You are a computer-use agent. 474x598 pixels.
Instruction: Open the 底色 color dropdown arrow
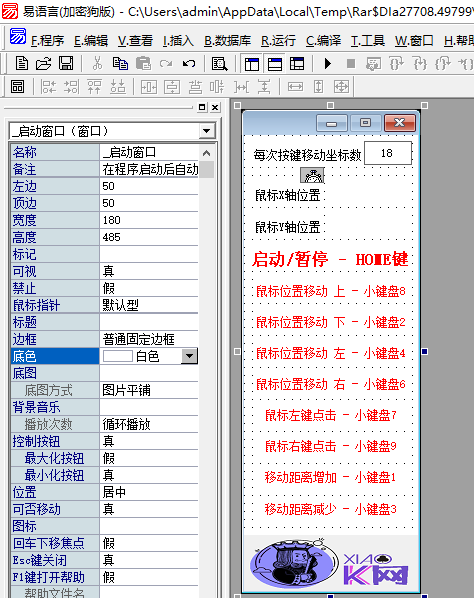pos(190,356)
